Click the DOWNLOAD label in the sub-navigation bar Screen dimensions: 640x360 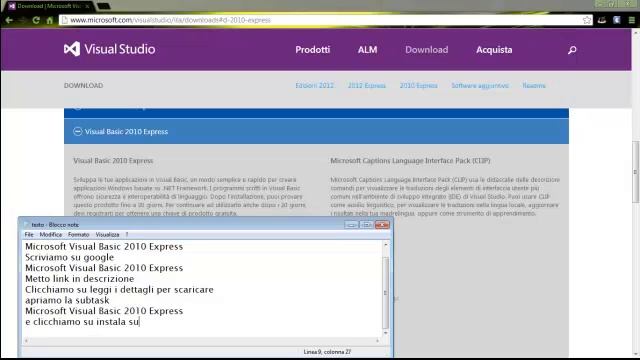pyautogui.click(x=83, y=85)
